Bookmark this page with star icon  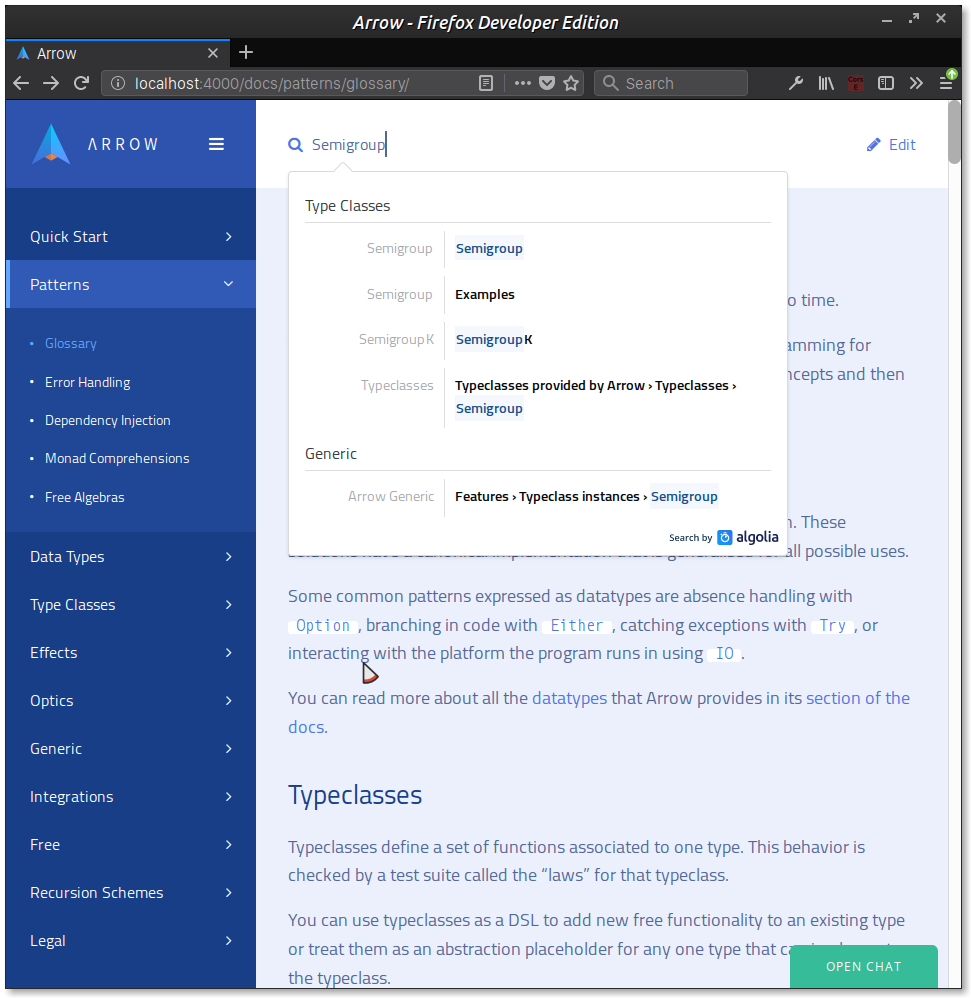click(x=571, y=83)
